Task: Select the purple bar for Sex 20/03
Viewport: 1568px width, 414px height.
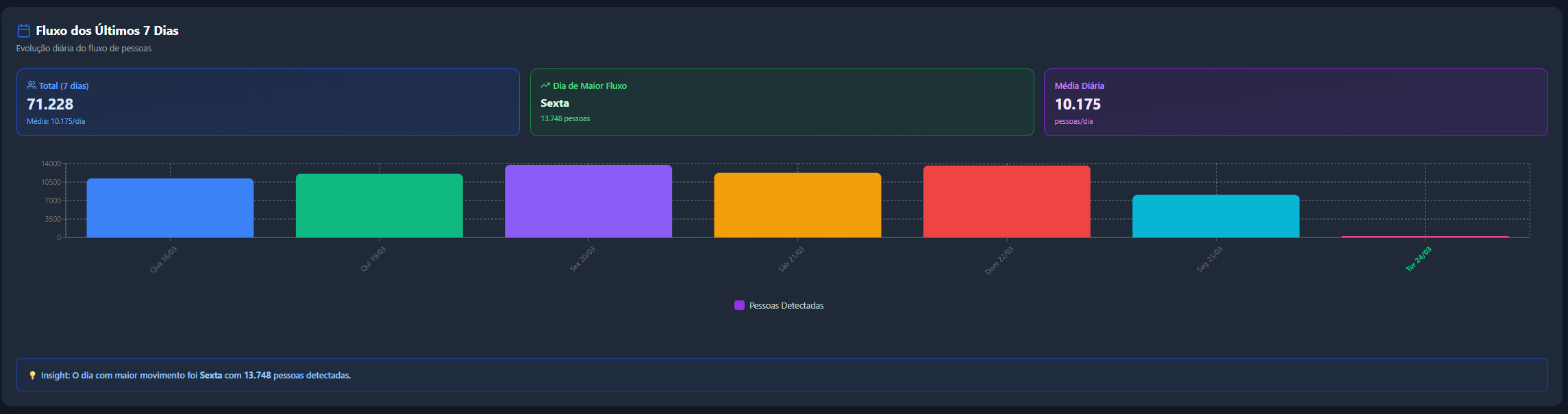Action: pyautogui.click(x=588, y=201)
